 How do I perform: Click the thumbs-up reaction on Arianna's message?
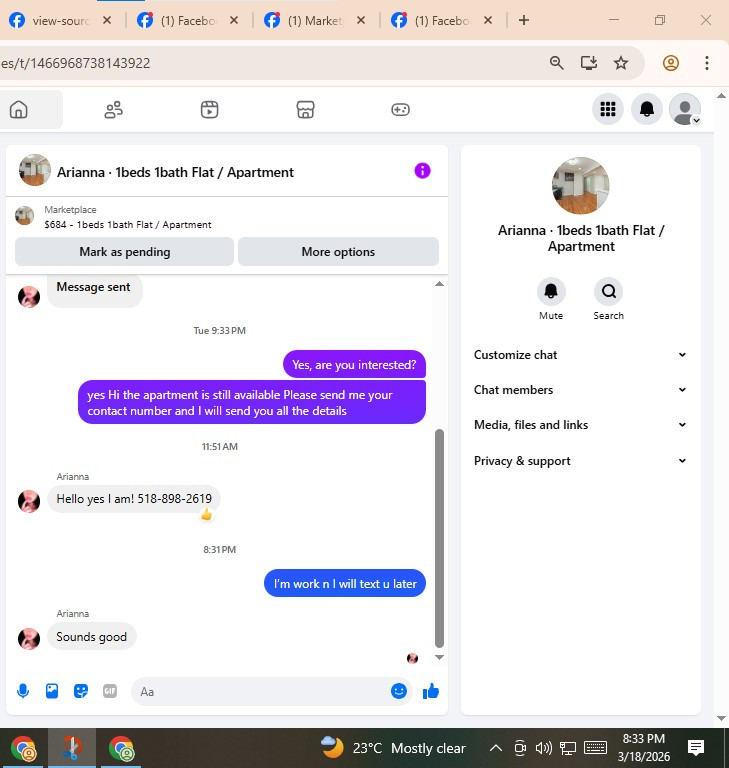pyautogui.click(x=206, y=514)
